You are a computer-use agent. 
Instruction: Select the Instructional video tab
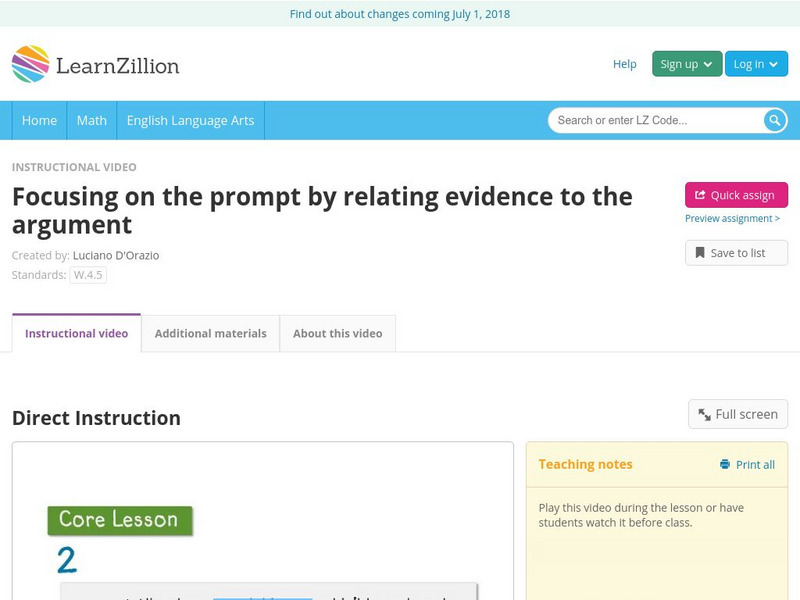[76, 333]
